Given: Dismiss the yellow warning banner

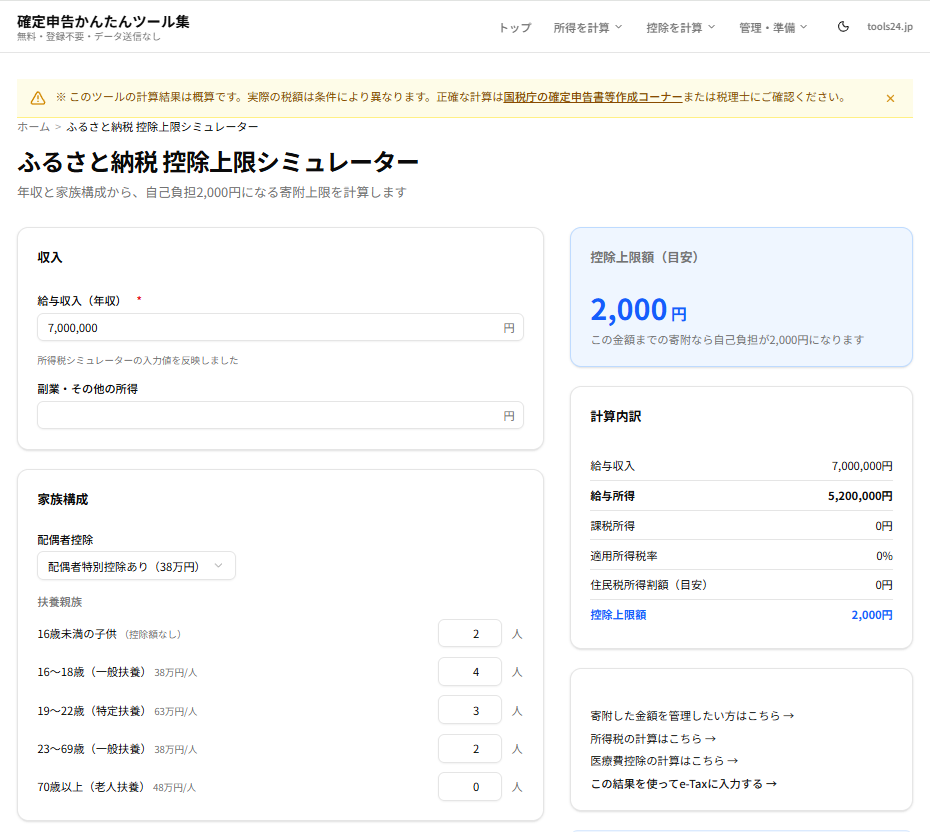Looking at the screenshot, I should 890,98.
